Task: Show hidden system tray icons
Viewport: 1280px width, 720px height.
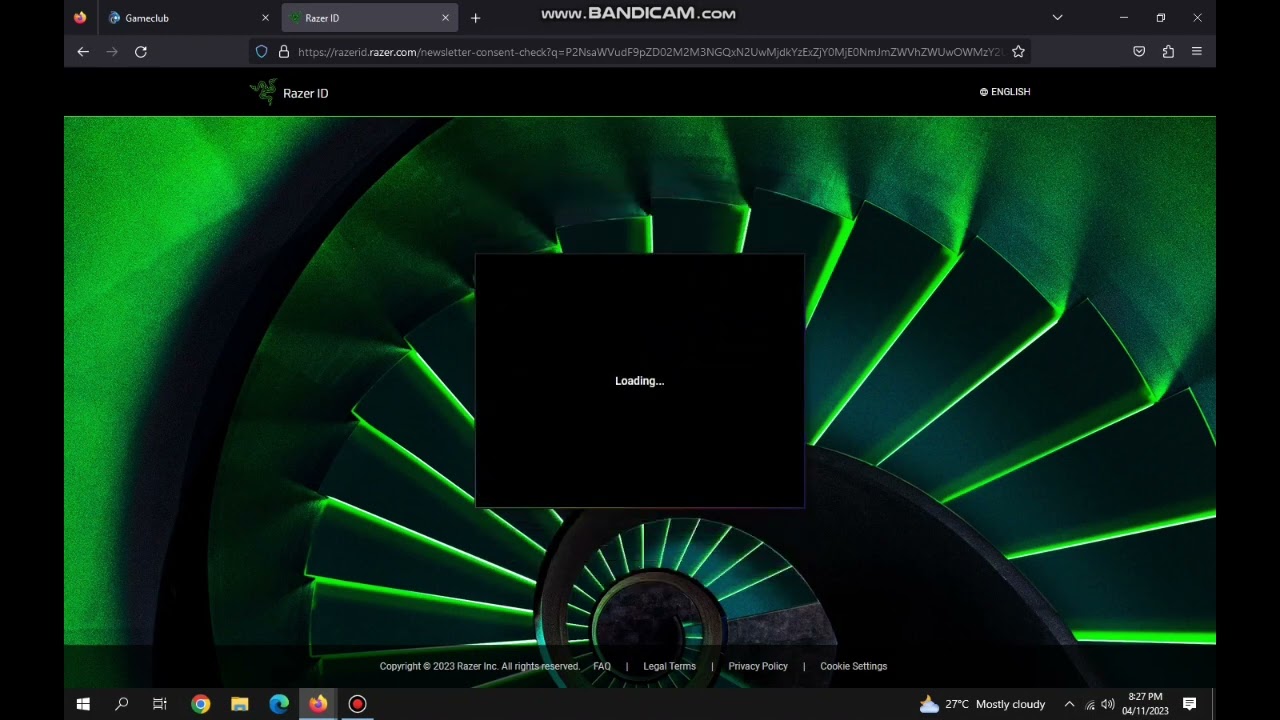Action: pyautogui.click(x=1069, y=704)
